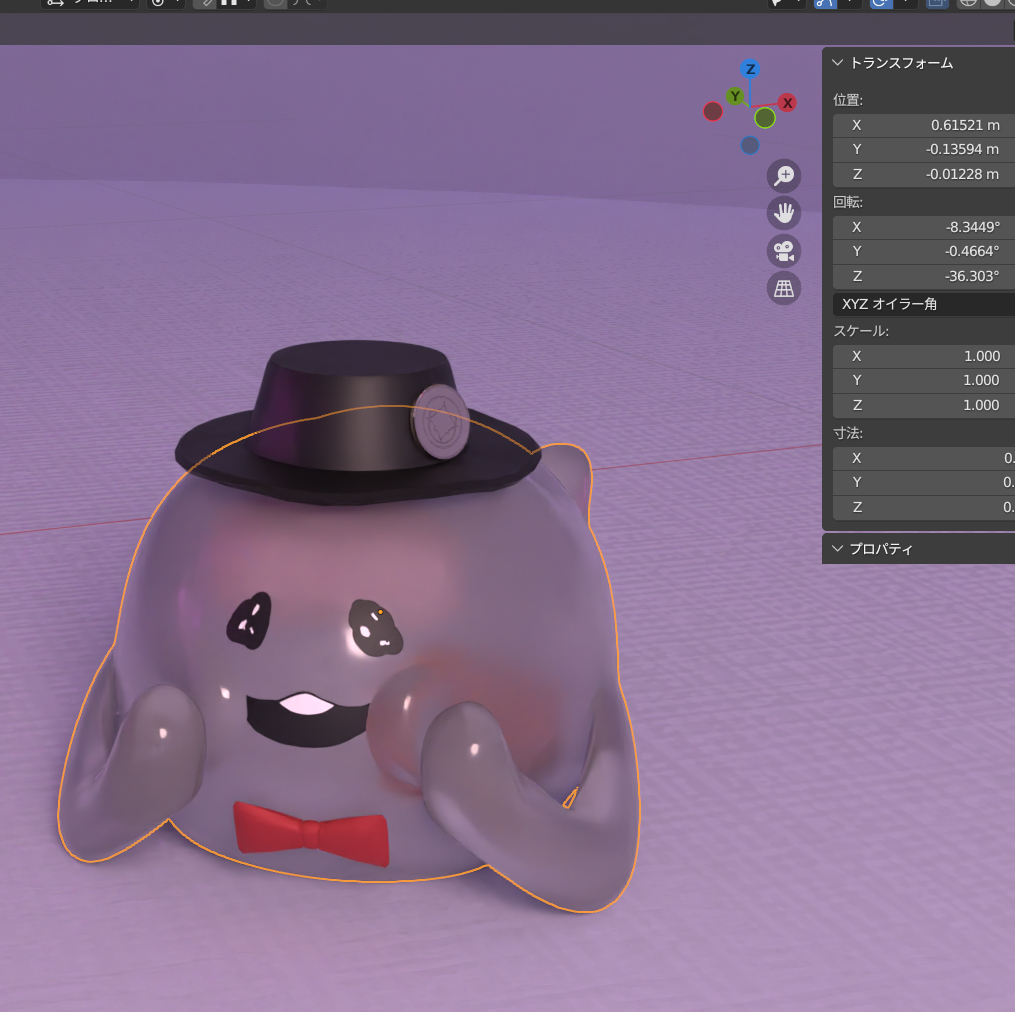1015x1012 pixels.
Task: Click the unlabeled blue negative Z gizmo circle
Action: coord(750,145)
